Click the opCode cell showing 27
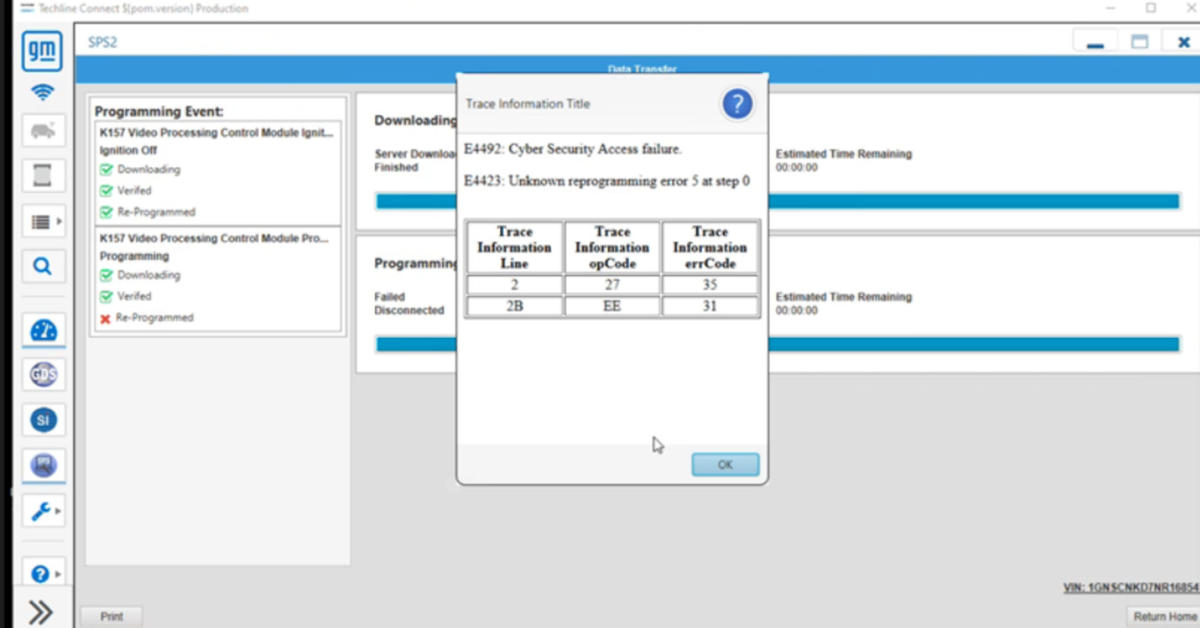This screenshot has height=628, width=1200. point(612,285)
